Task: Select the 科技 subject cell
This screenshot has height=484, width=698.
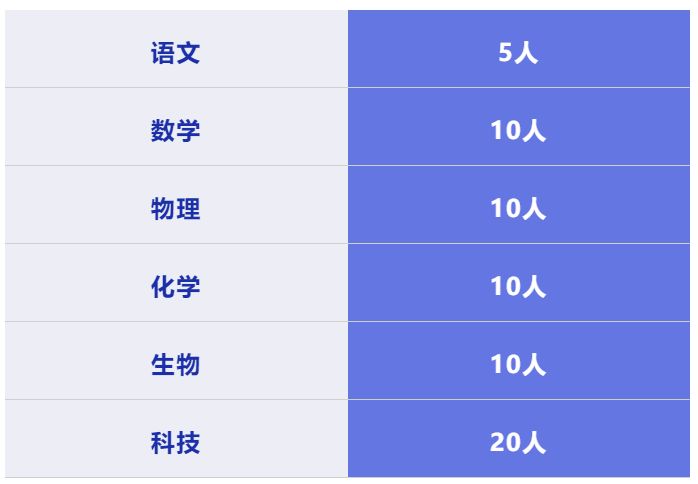Action: 176,439
